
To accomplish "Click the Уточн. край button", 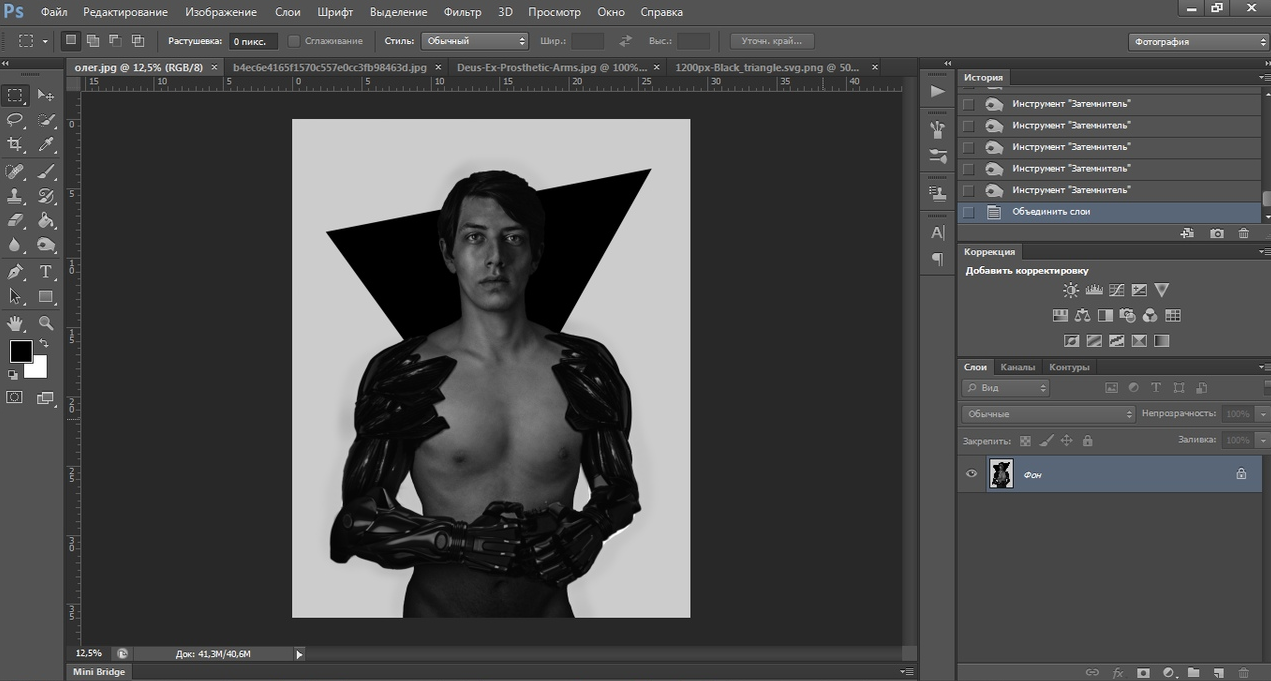I will point(772,41).
